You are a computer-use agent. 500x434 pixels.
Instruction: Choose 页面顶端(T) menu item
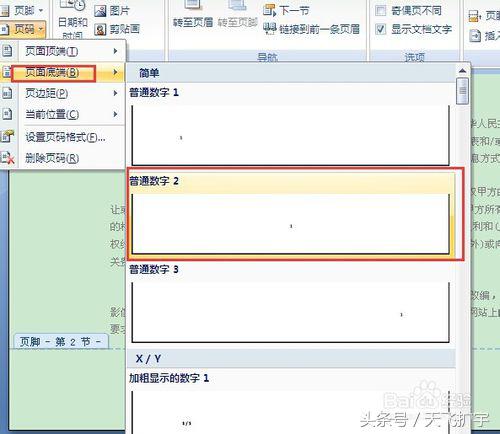(x=63, y=51)
